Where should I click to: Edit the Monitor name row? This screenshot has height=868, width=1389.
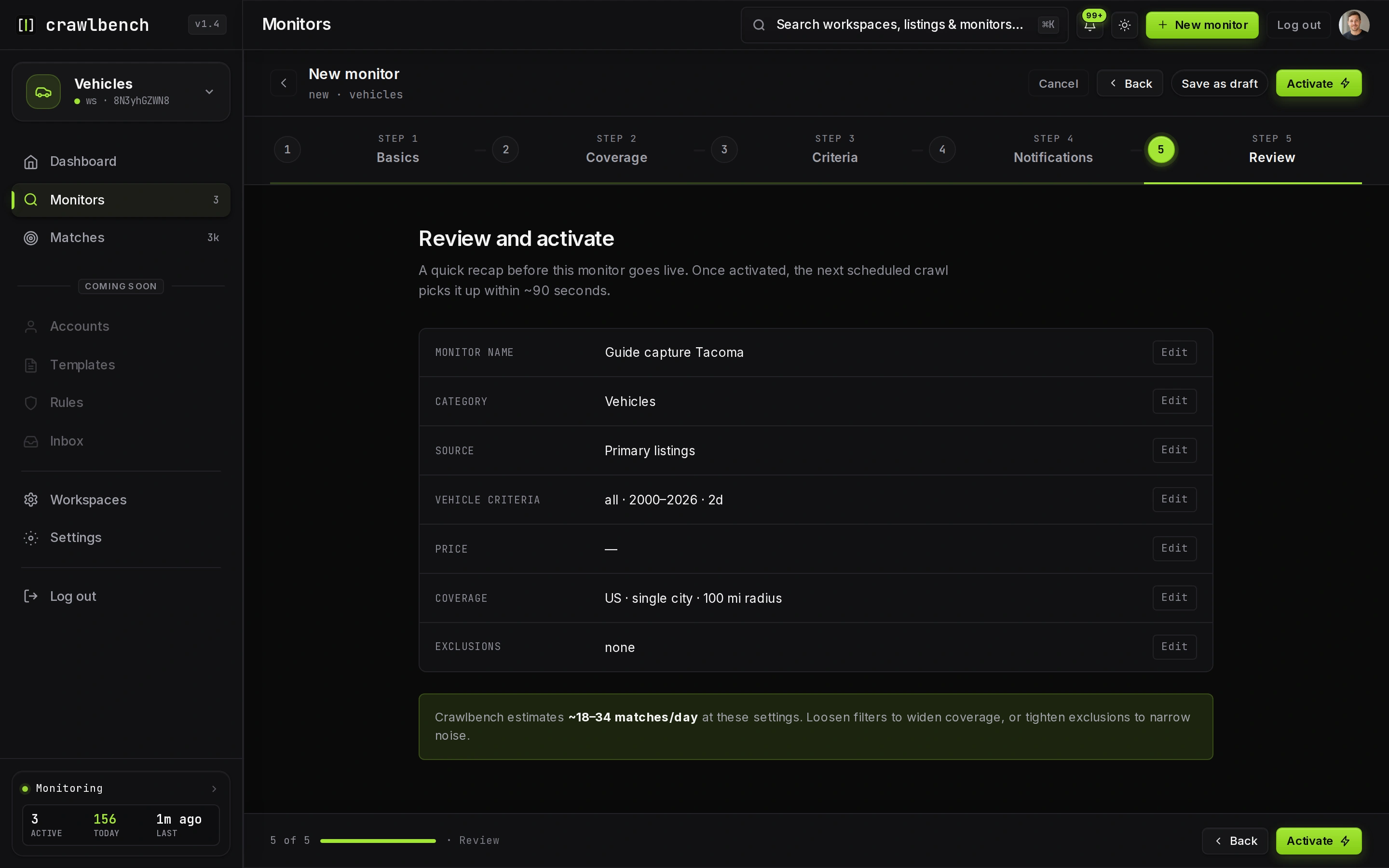(1174, 353)
